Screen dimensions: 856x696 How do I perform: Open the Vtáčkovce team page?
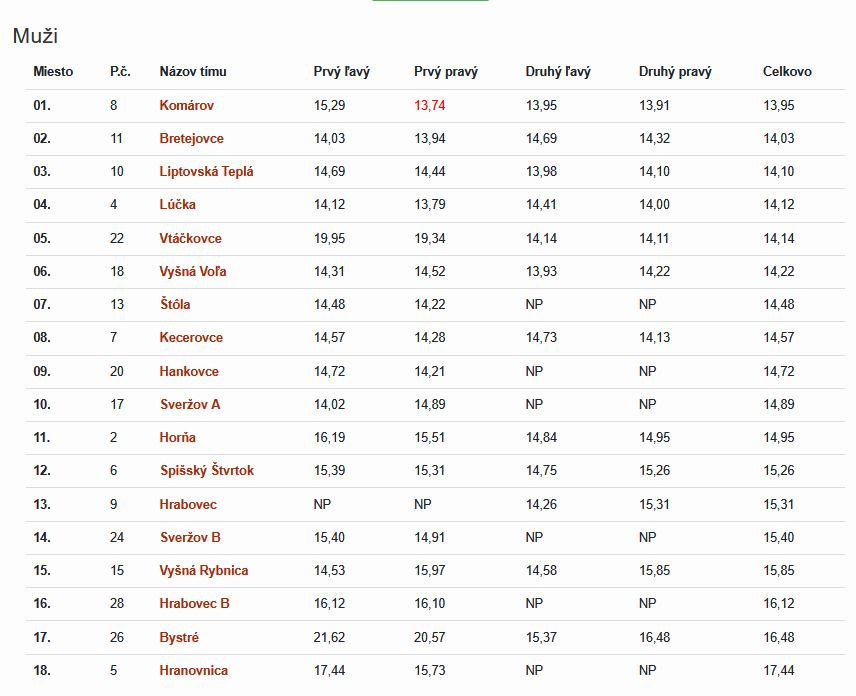190,239
